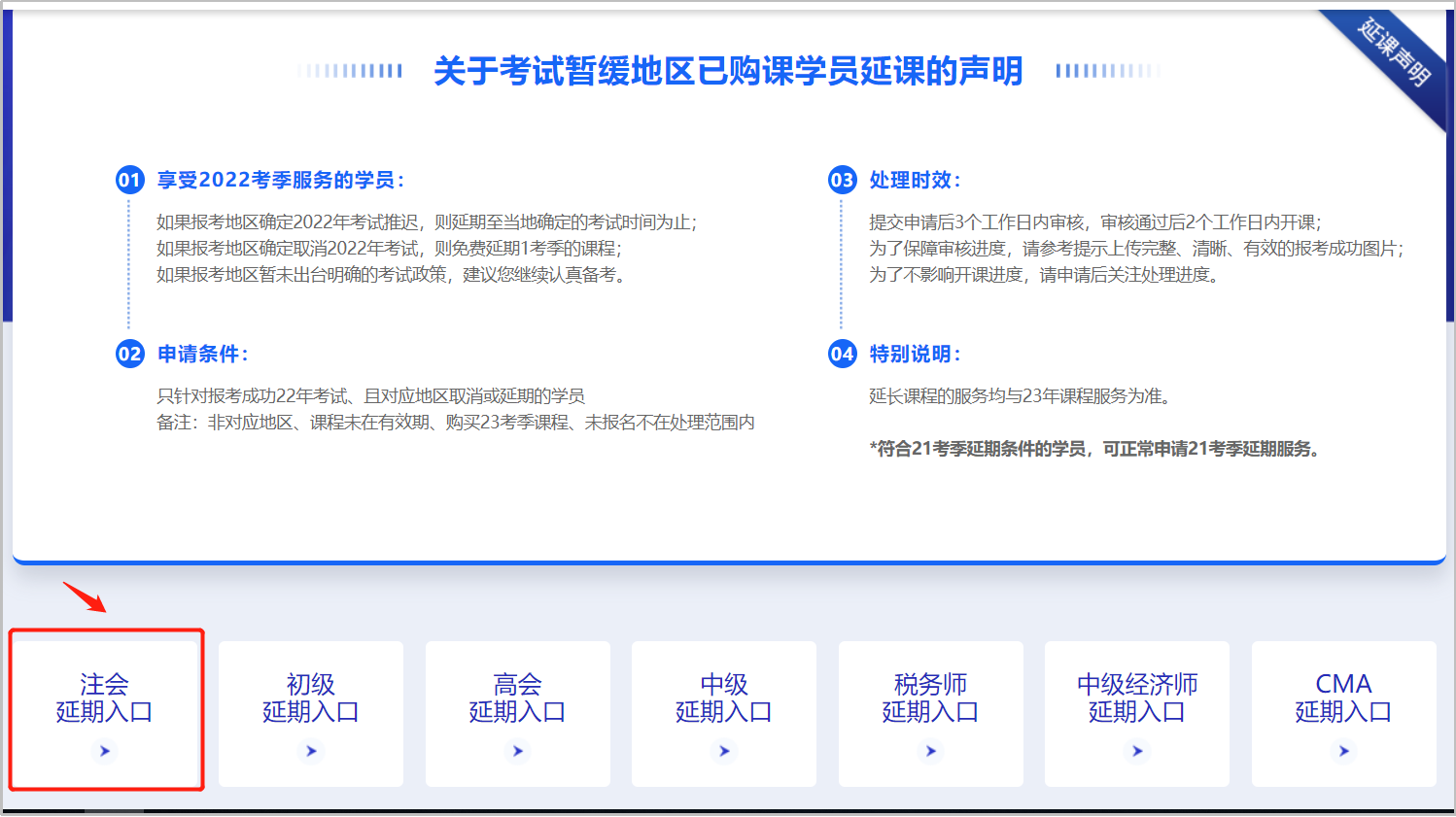
Task: Click the 01 number badge
Action: 130,180
